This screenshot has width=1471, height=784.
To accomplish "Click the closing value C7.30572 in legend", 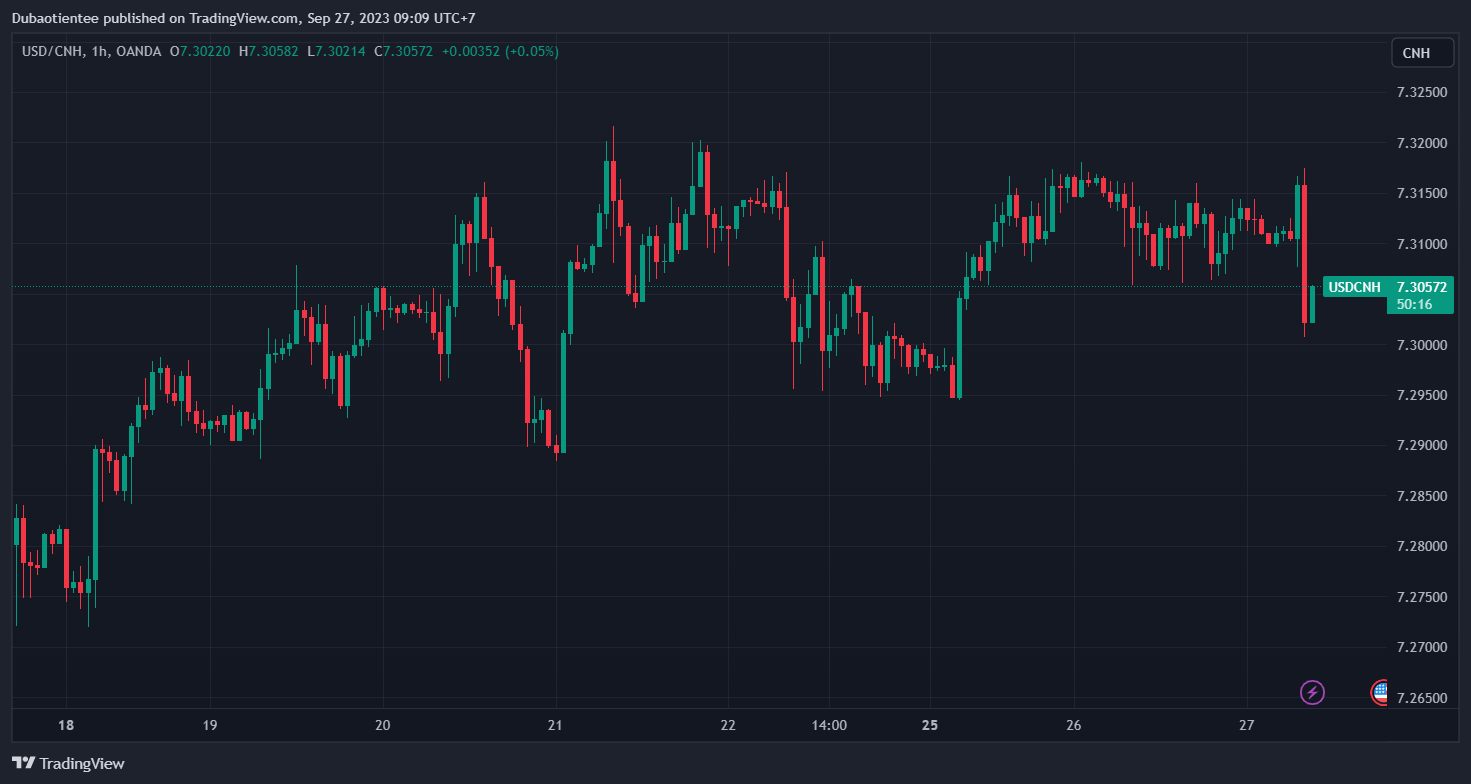I will coord(403,51).
